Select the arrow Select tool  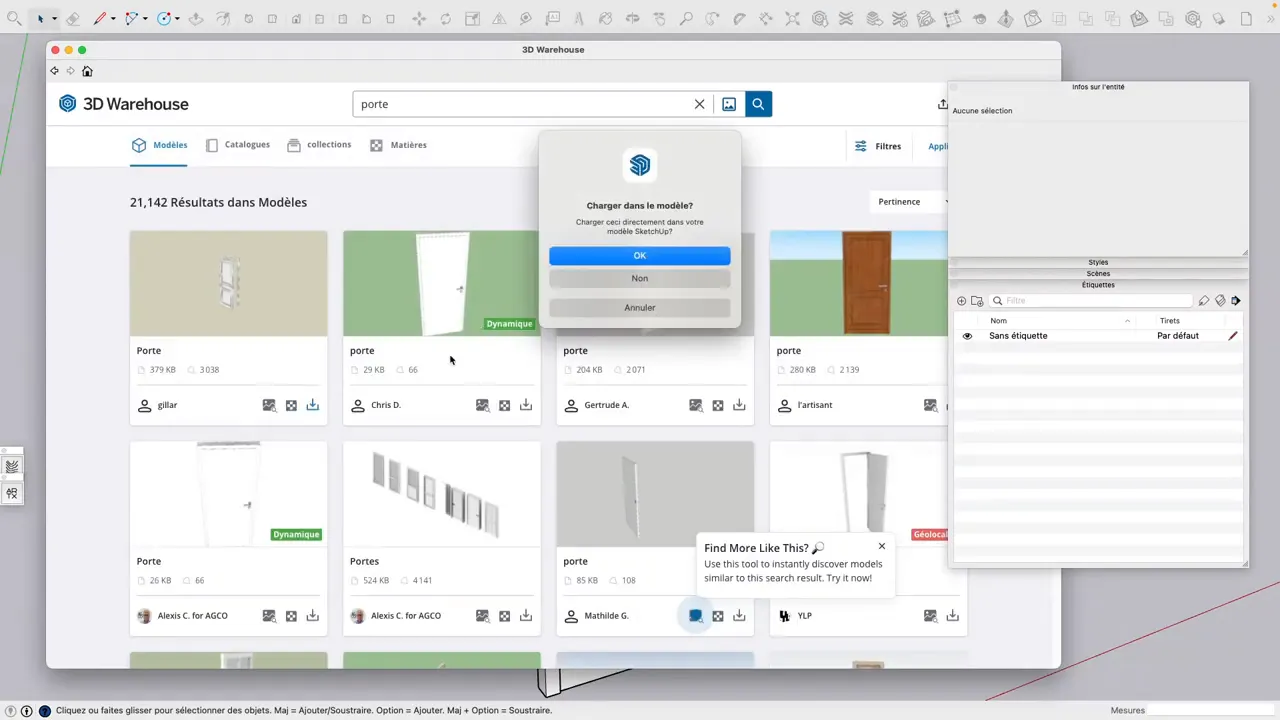tap(40, 18)
